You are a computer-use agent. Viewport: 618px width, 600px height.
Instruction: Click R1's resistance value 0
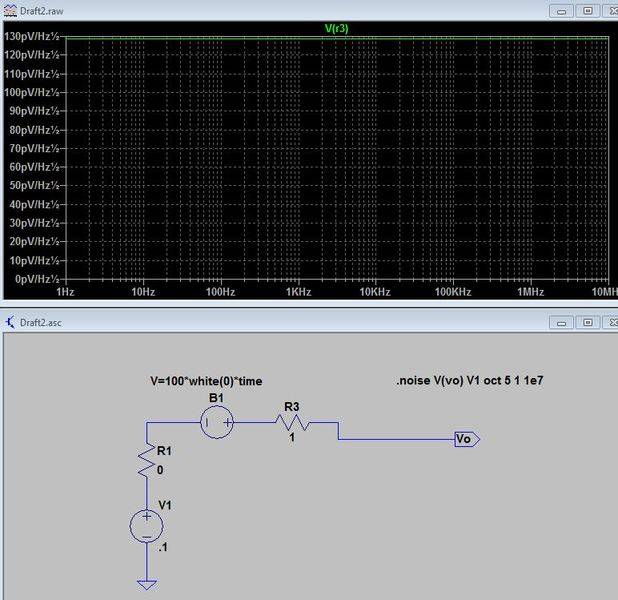point(160,470)
